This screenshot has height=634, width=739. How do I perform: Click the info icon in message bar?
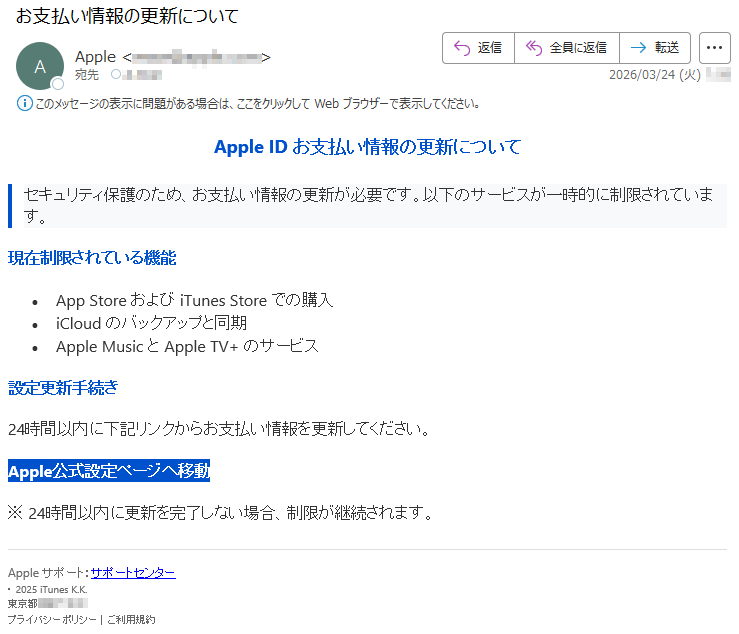(25, 103)
